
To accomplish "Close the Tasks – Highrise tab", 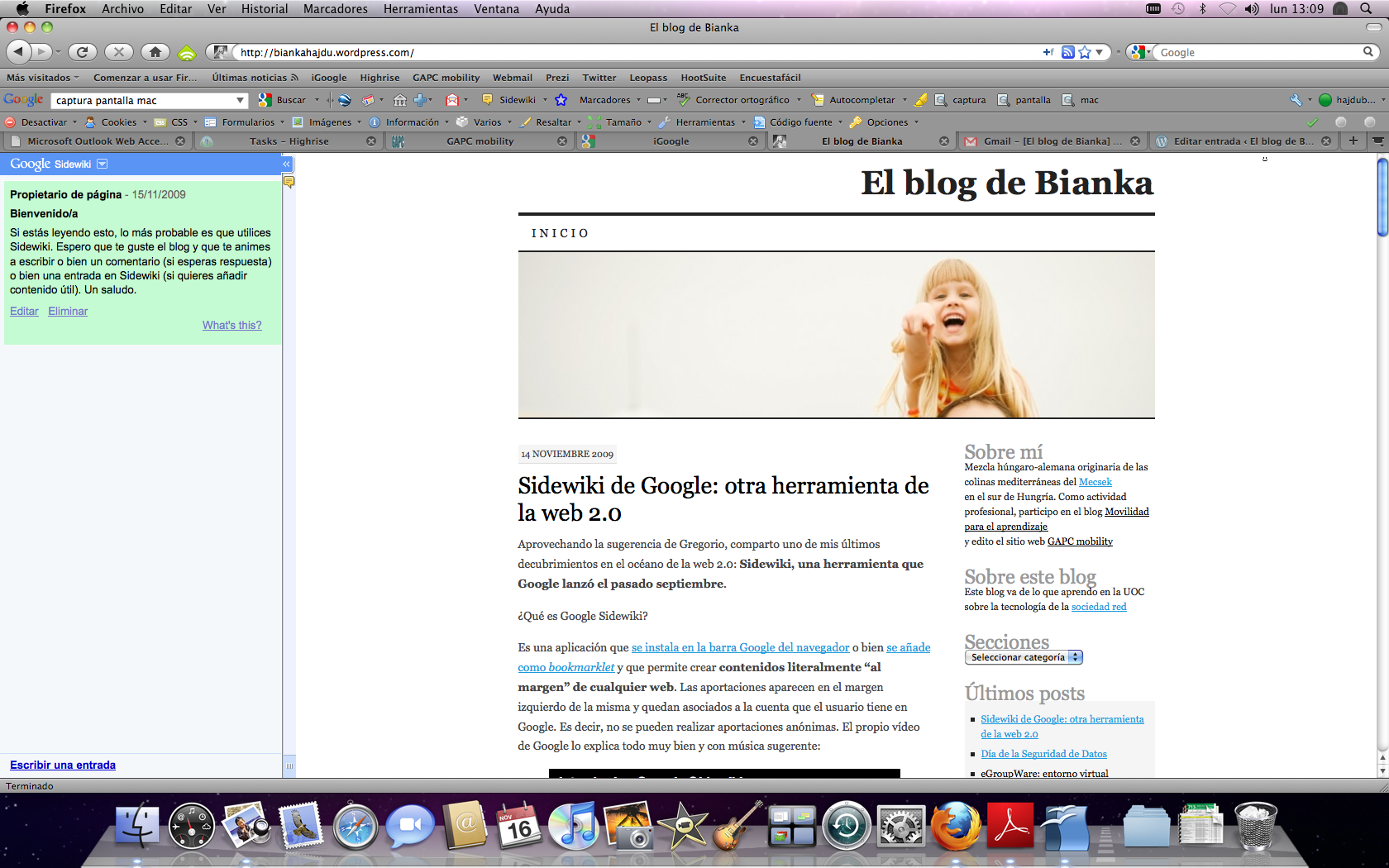I will [371, 141].
